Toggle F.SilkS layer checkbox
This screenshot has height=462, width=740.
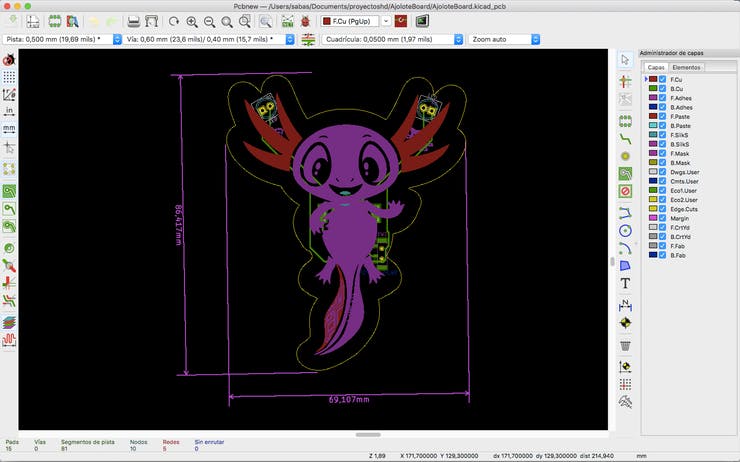point(663,135)
